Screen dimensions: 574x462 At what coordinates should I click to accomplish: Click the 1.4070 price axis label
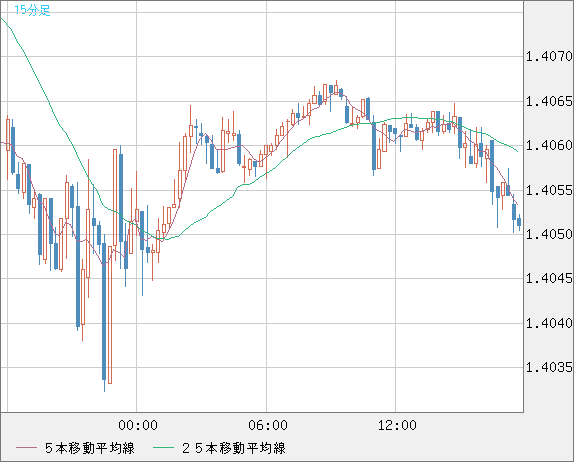(x=549, y=56)
